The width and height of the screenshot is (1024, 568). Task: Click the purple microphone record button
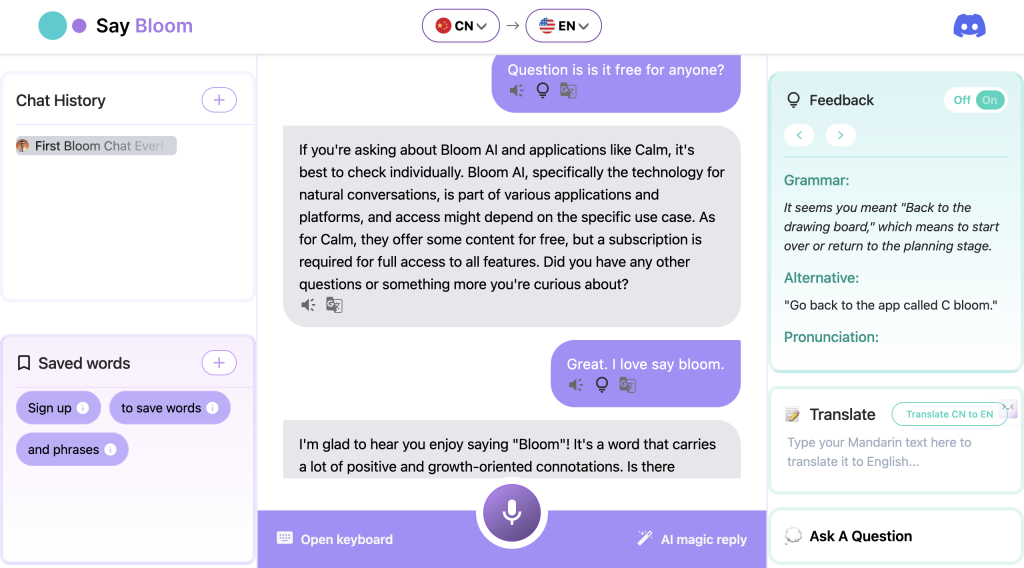(x=512, y=513)
